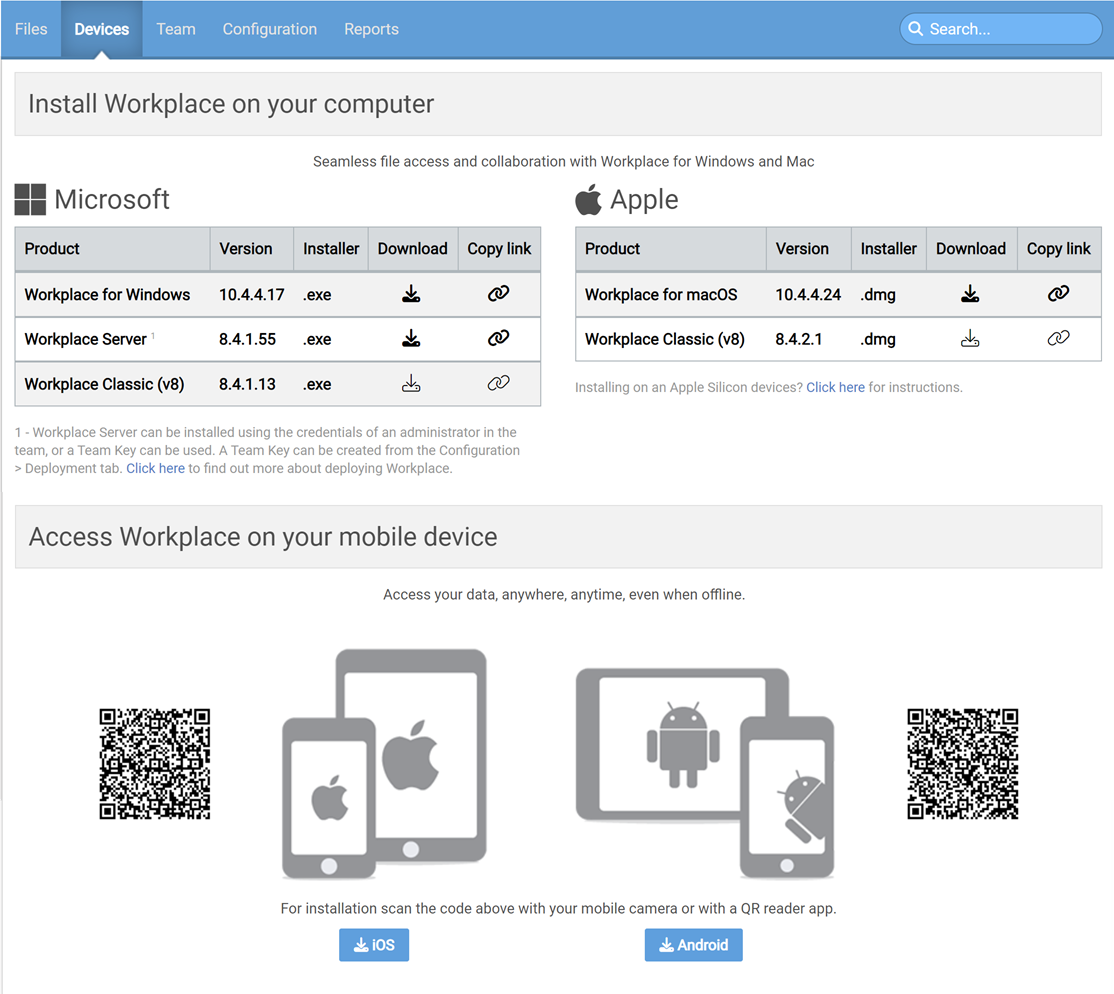
Task: Open the Files tab
Action: 31,29
